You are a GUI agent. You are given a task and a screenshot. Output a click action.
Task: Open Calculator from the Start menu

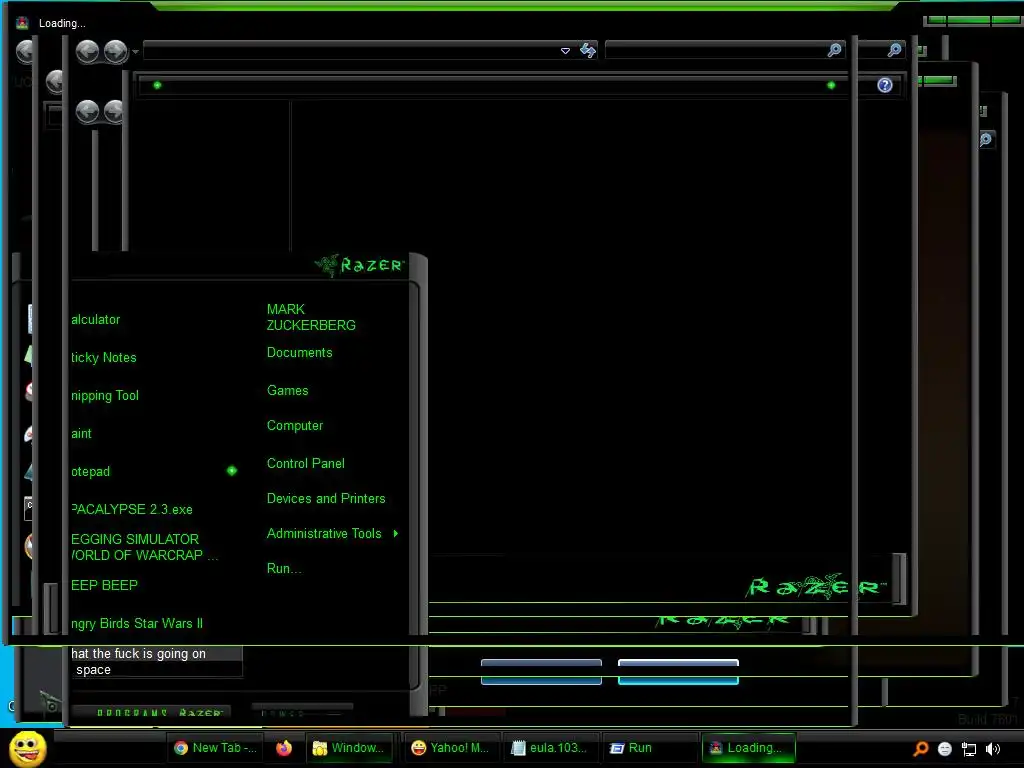point(95,319)
